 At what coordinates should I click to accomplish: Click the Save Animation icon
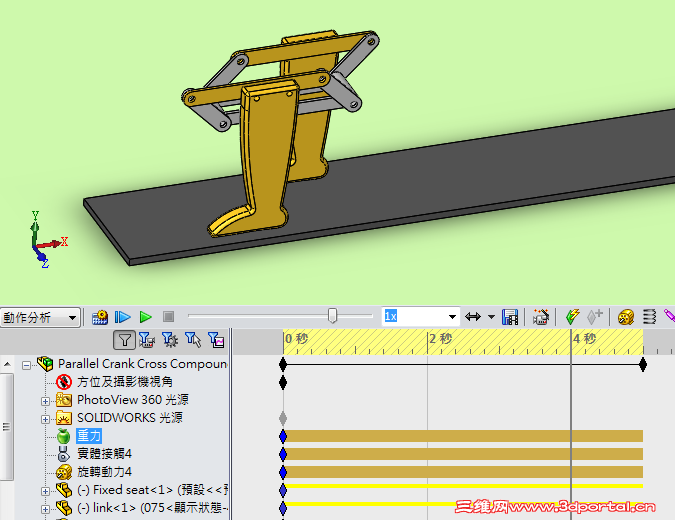point(510,317)
